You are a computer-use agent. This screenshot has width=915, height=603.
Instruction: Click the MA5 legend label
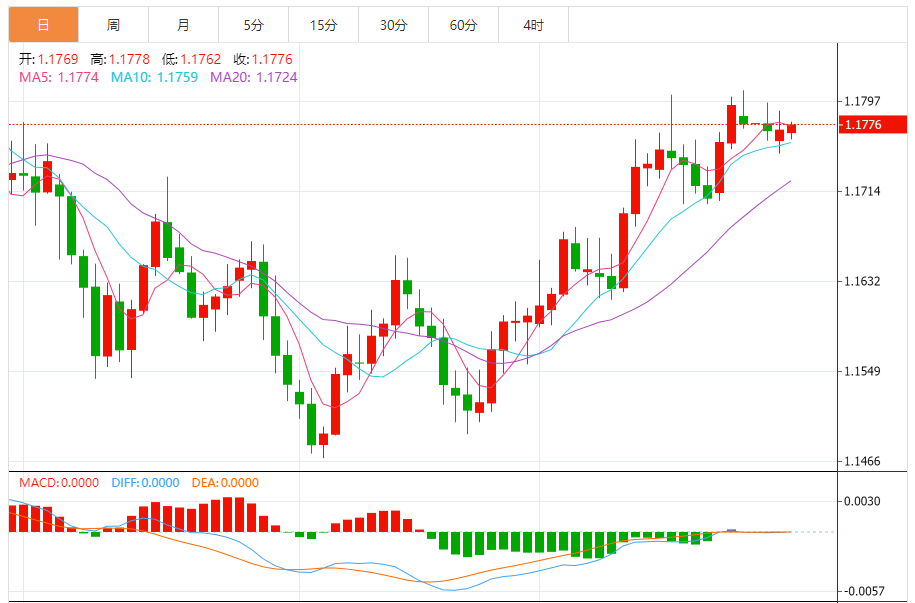coord(58,77)
